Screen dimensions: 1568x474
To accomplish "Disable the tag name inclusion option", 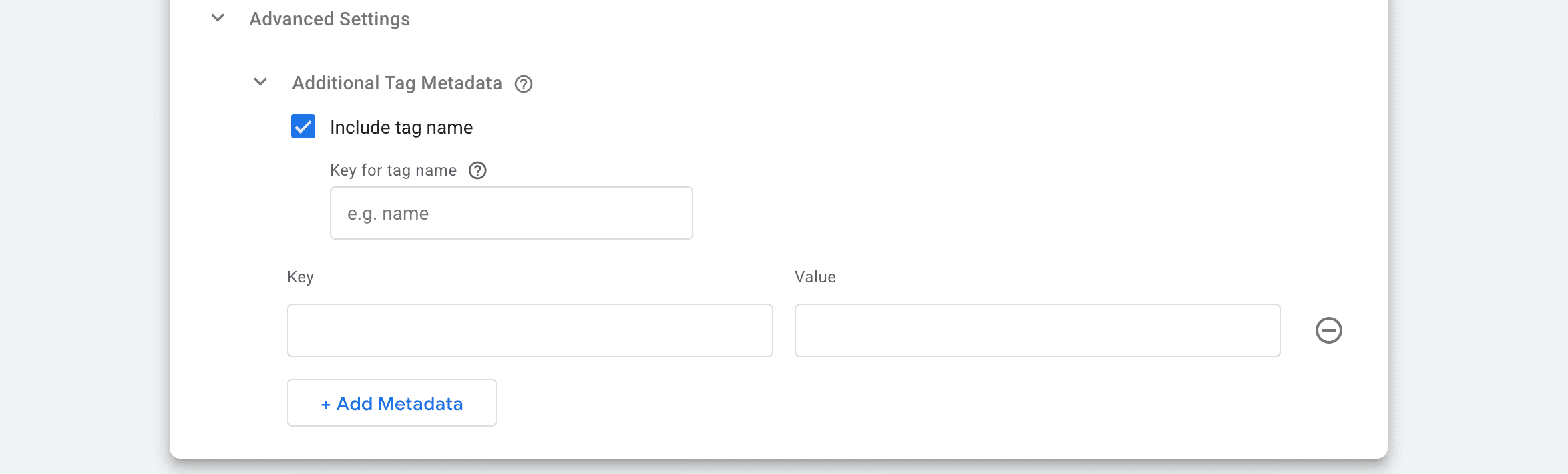I will (303, 126).
